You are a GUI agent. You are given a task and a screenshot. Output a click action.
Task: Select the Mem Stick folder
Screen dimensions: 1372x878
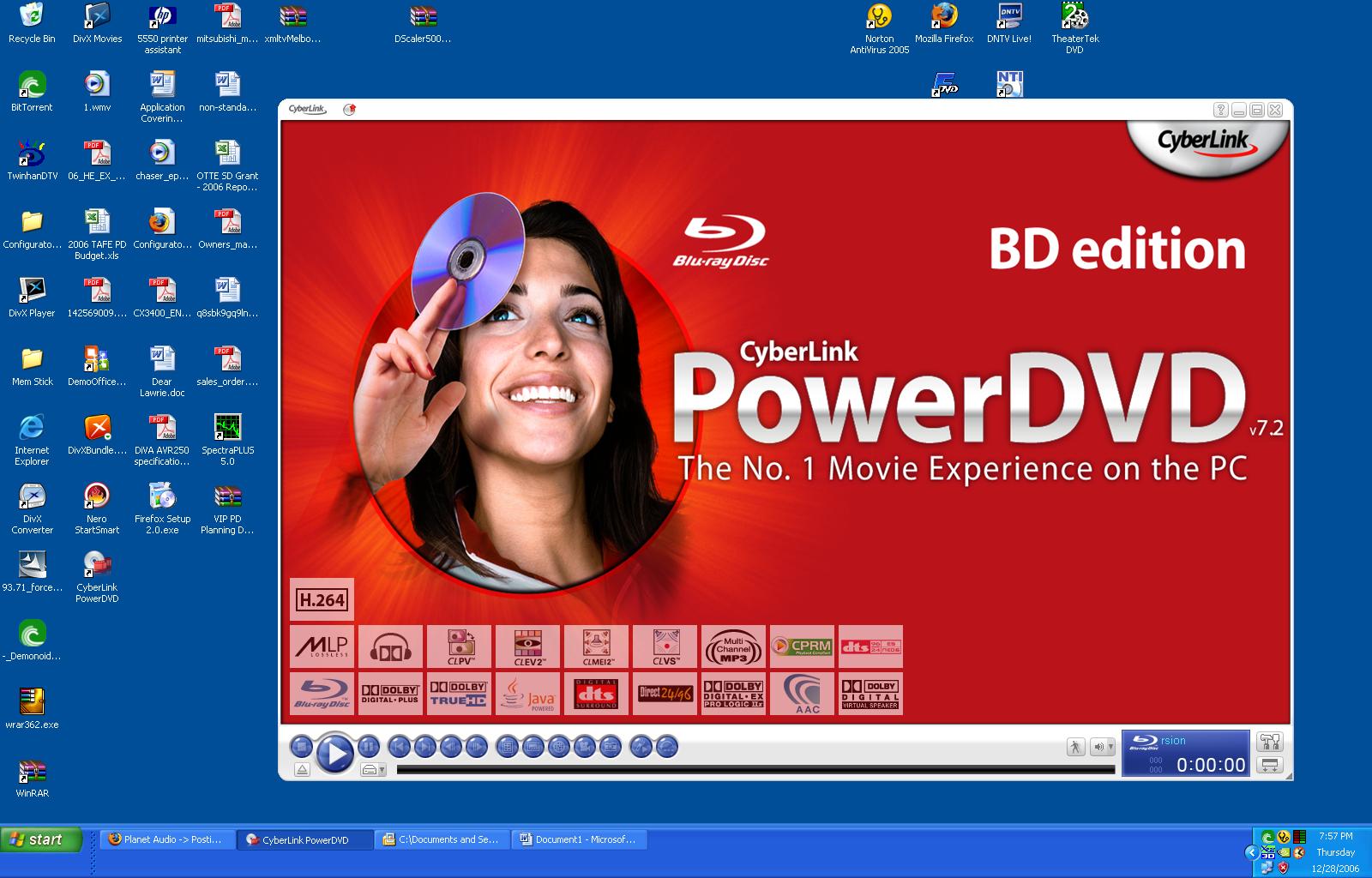(x=32, y=366)
